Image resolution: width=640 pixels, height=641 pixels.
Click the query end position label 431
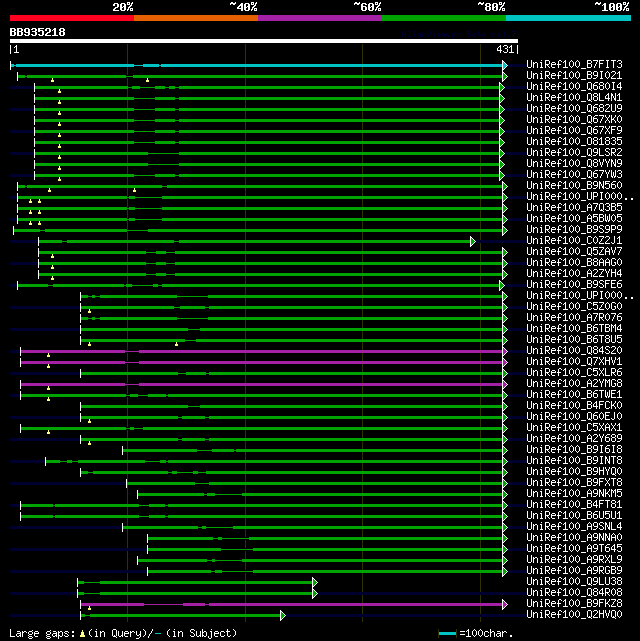(x=505, y=49)
